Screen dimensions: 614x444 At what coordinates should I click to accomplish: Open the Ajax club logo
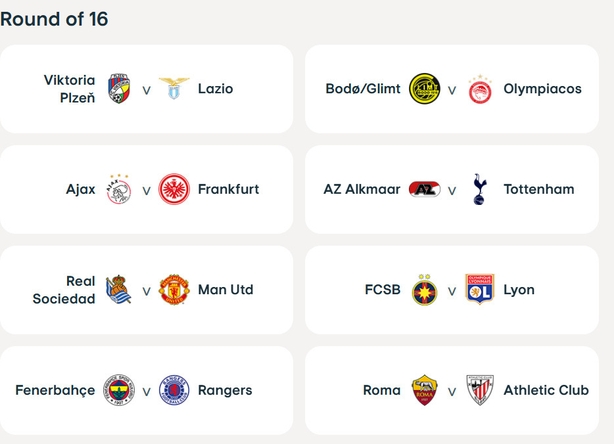119,189
